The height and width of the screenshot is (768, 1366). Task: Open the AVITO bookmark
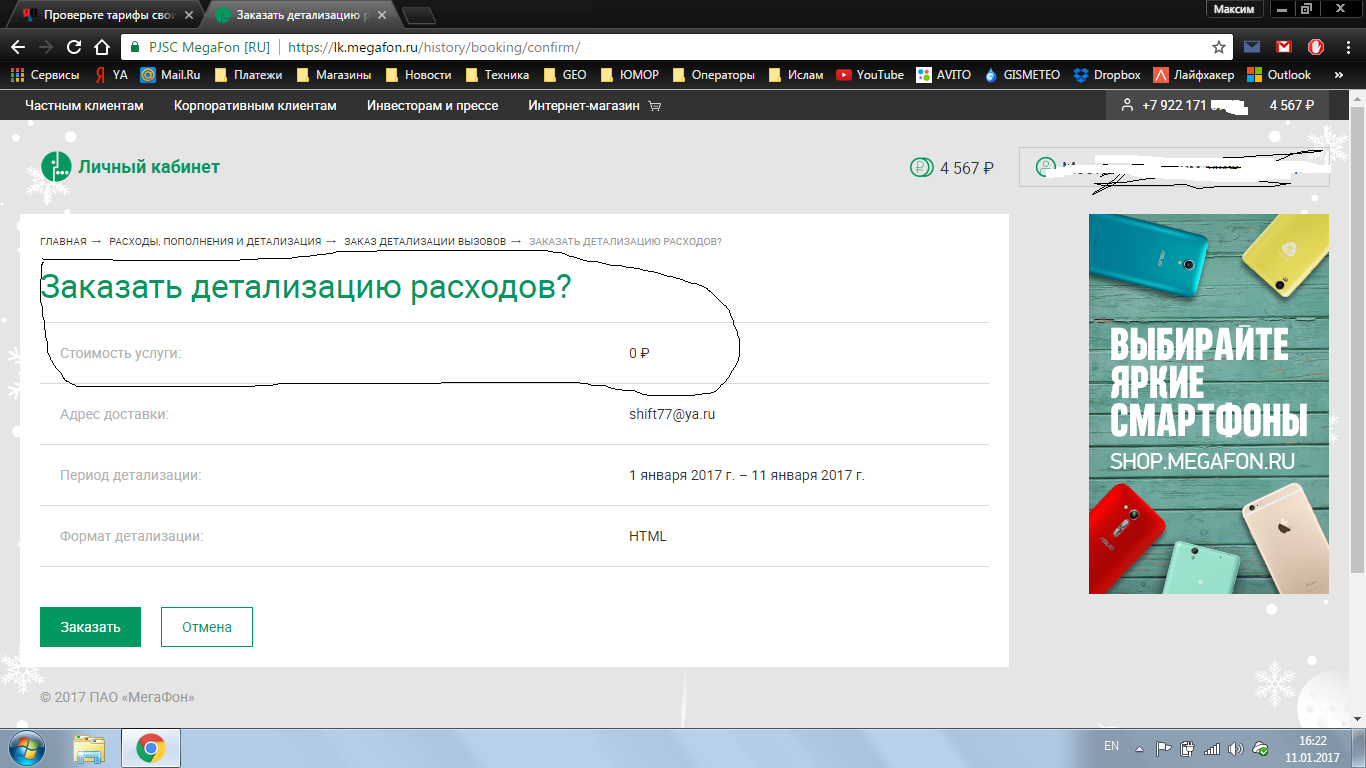click(943, 75)
